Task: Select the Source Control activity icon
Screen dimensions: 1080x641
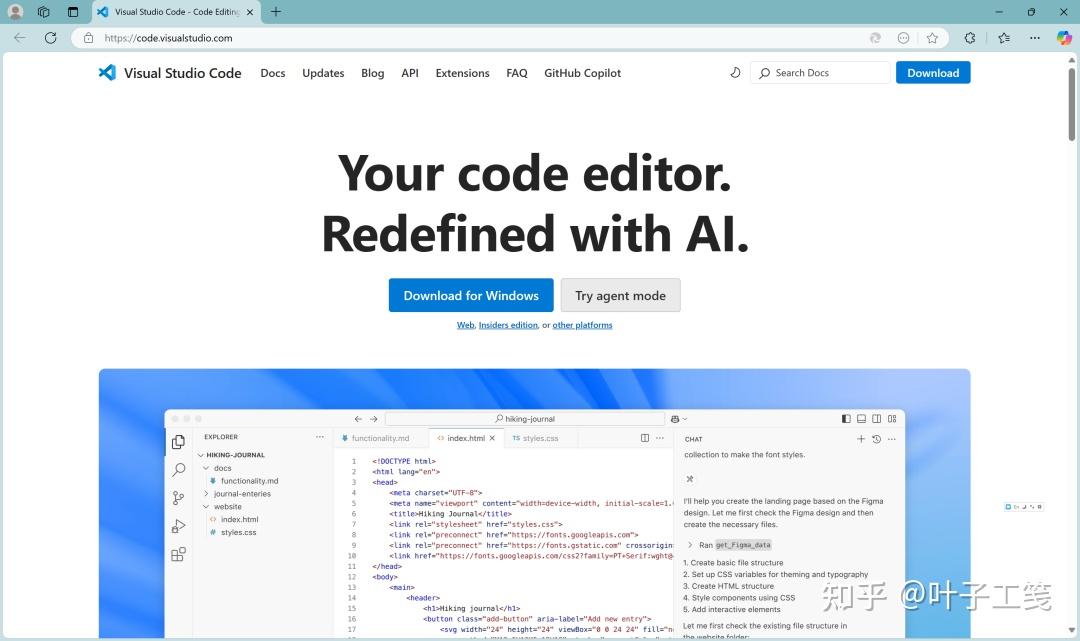Action: (x=178, y=498)
